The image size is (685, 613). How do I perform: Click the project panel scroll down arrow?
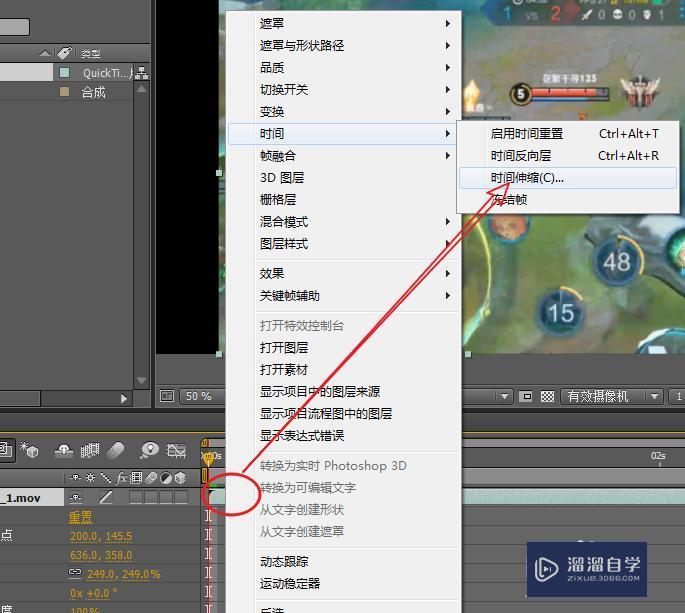pos(142,380)
